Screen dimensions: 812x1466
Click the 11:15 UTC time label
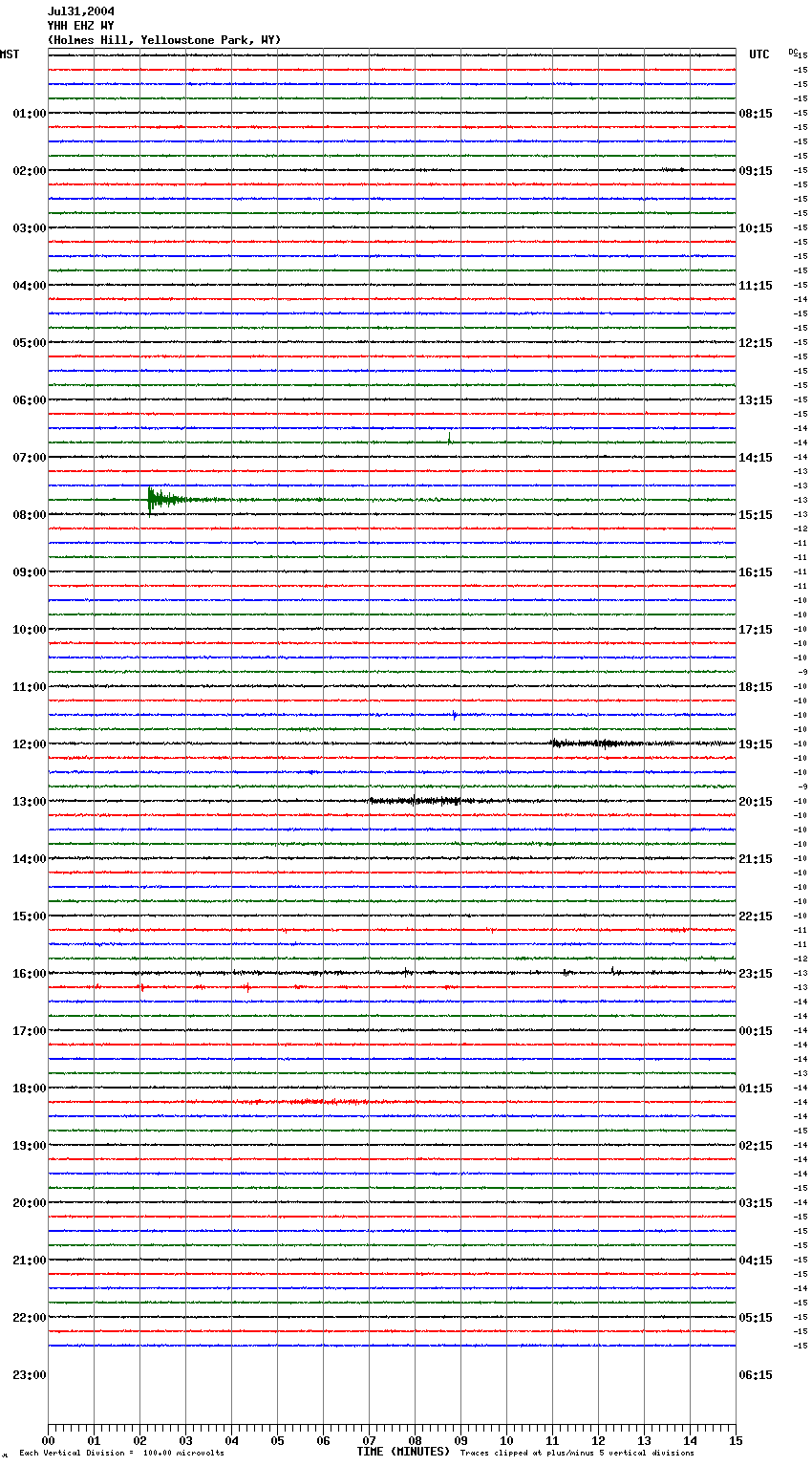(756, 286)
